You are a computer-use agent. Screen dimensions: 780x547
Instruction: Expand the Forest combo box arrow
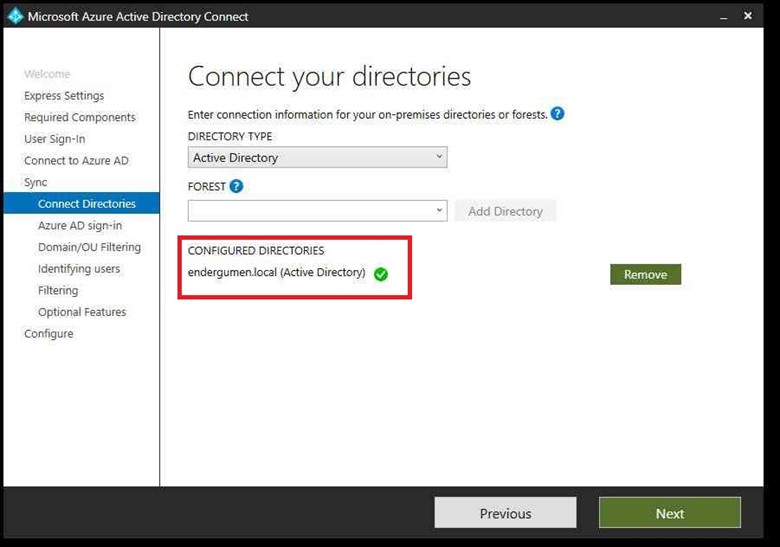(439, 211)
